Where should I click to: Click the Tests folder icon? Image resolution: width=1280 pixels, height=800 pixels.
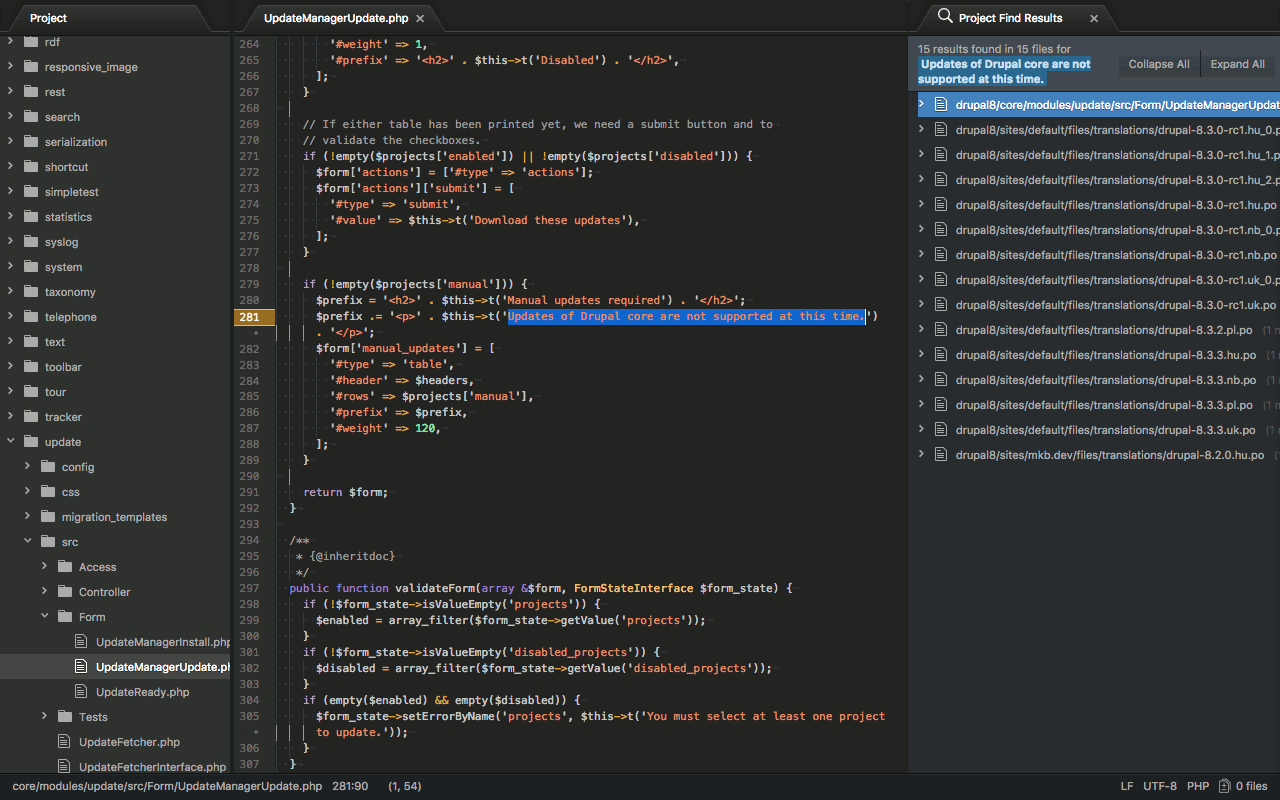(x=65, y=716)
